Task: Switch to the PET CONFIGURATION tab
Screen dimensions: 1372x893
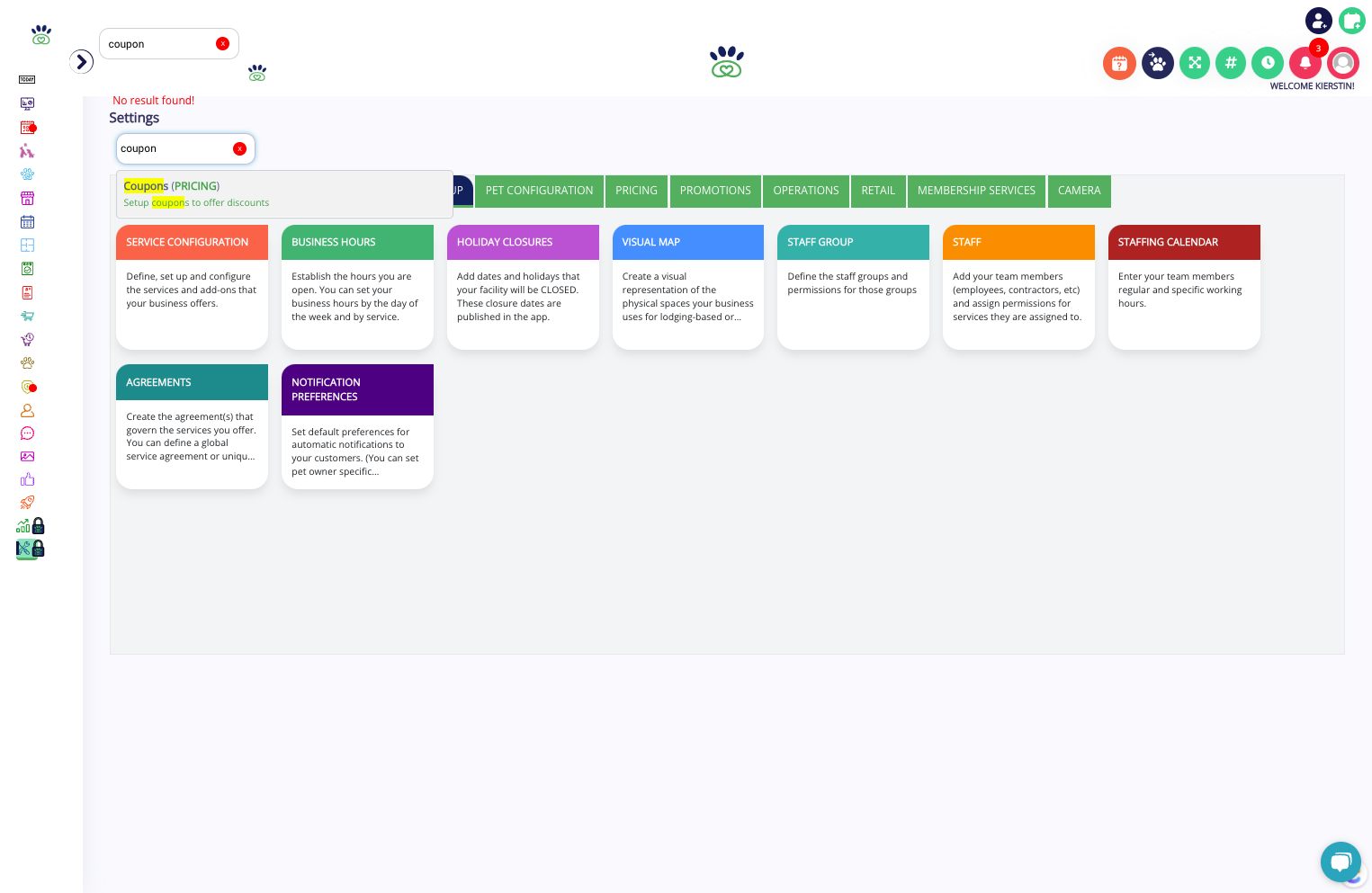Action: (539, 191)
